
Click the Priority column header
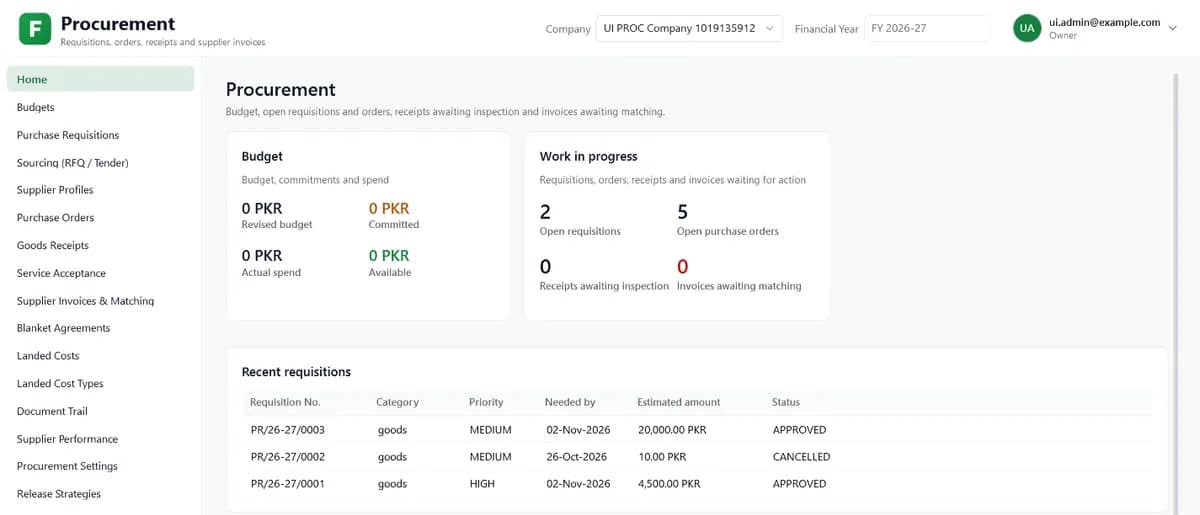click(486, 402)
